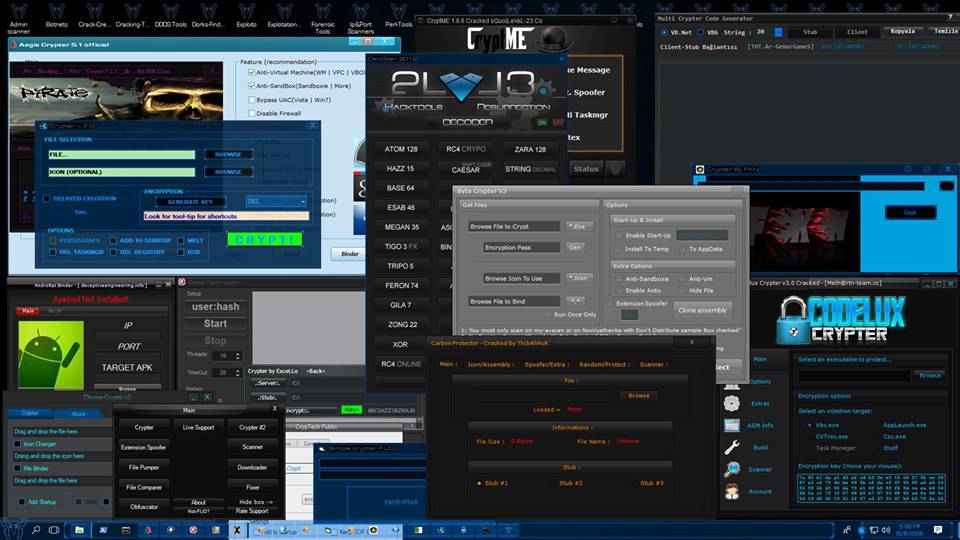Click GENERATE KEY button
Screen dimensions: 960x540
coord(190,201)
